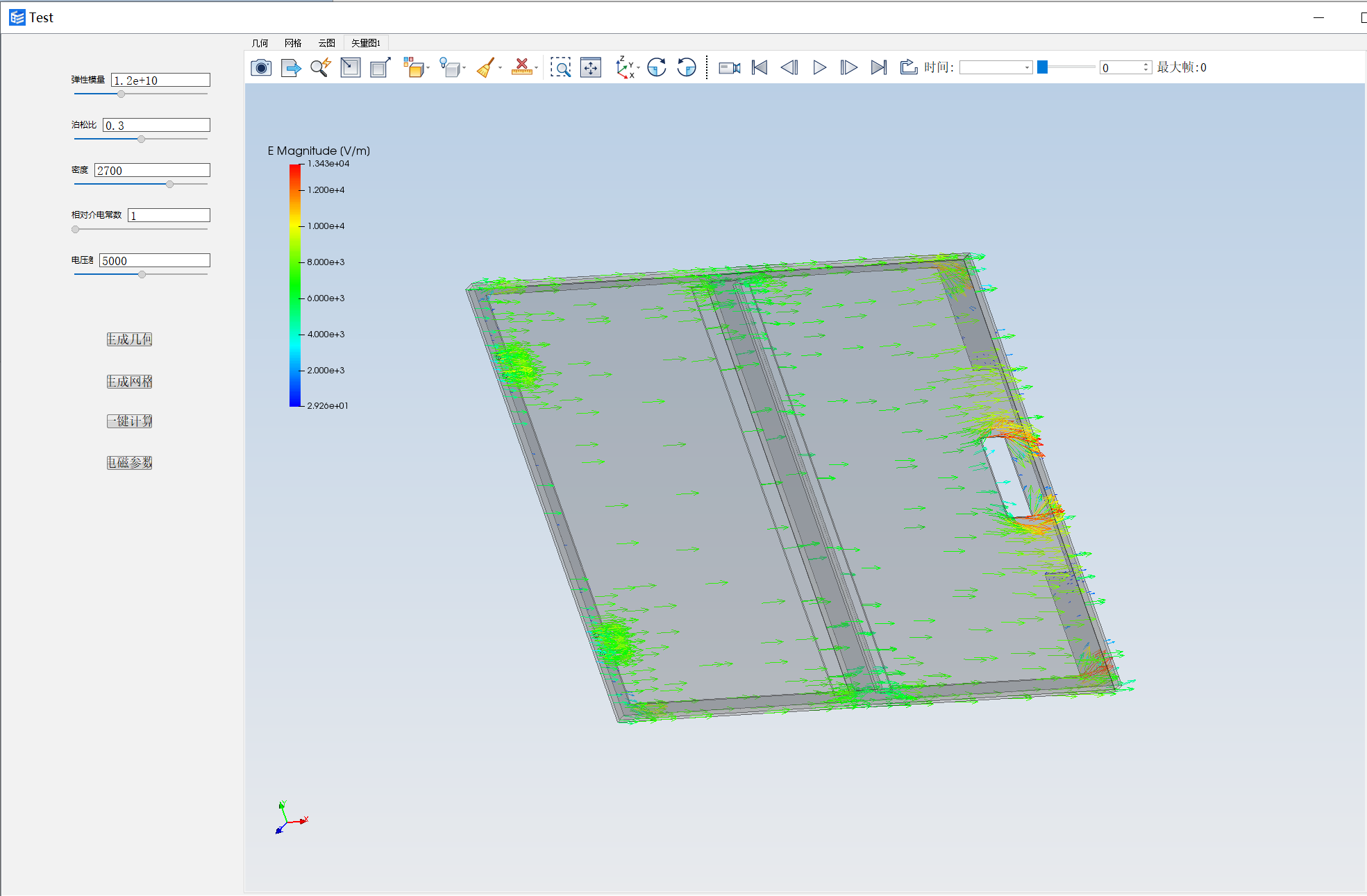Click the '1.343e+04' legend maximum value

point(328,164)
